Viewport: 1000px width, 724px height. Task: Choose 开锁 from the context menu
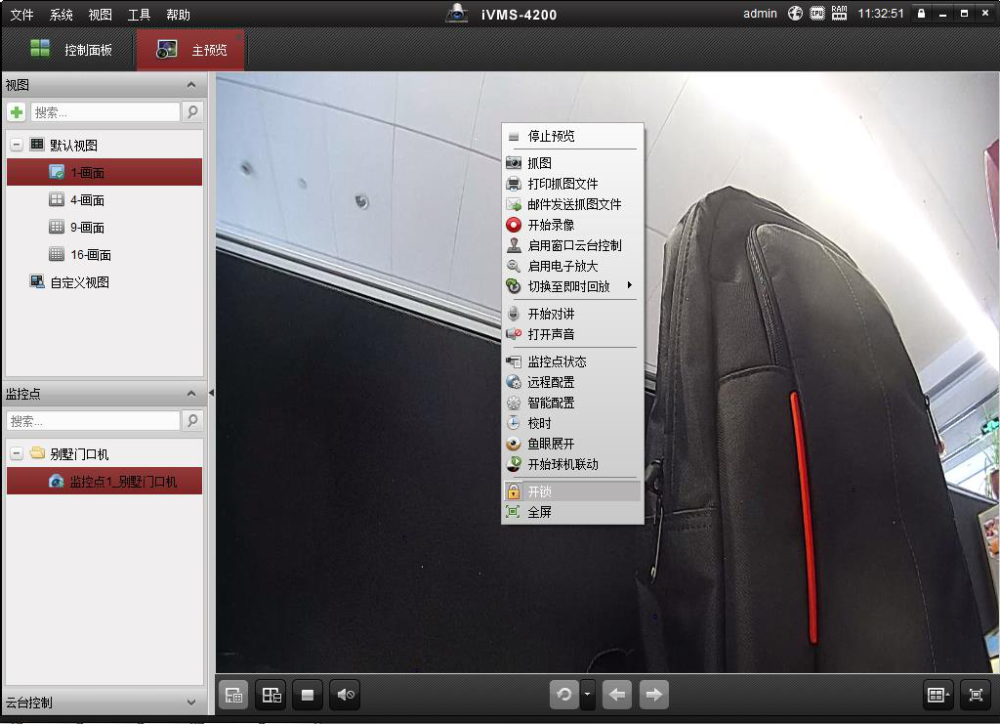point(572,491)
